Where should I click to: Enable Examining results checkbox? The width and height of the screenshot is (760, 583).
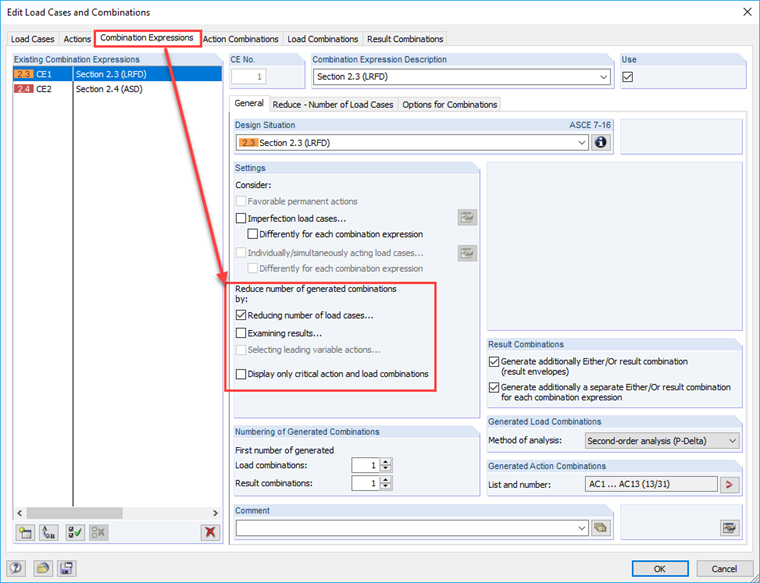(241, 333)
